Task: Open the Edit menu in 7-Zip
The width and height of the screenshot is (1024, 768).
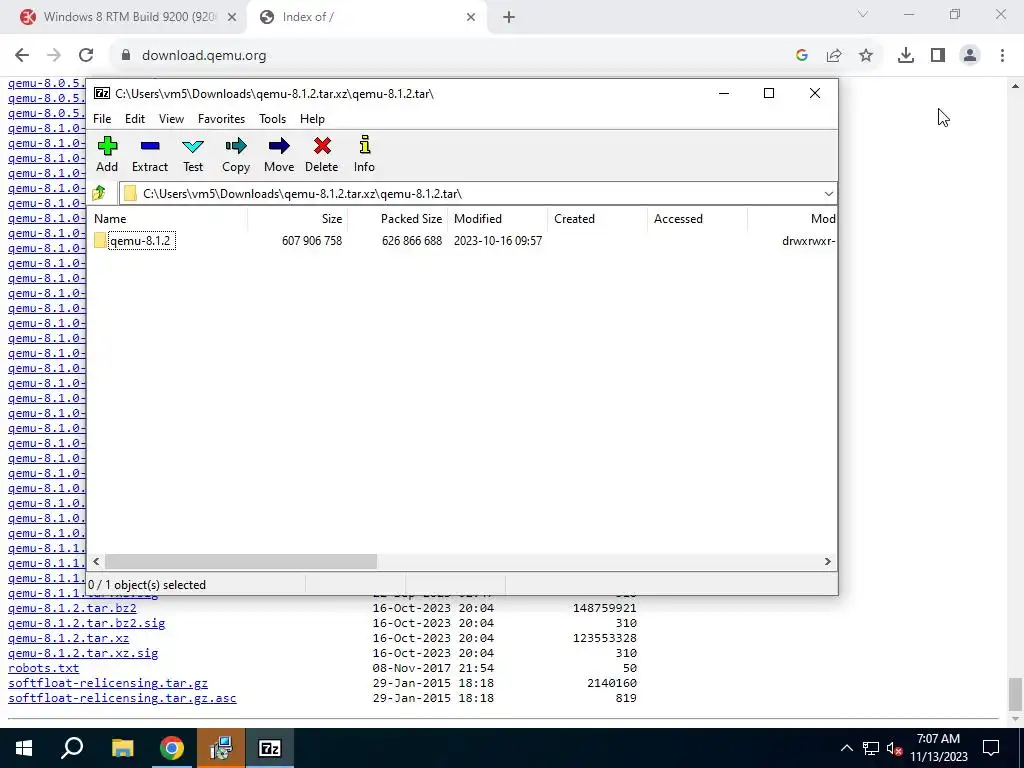Action: coord(135,119)
